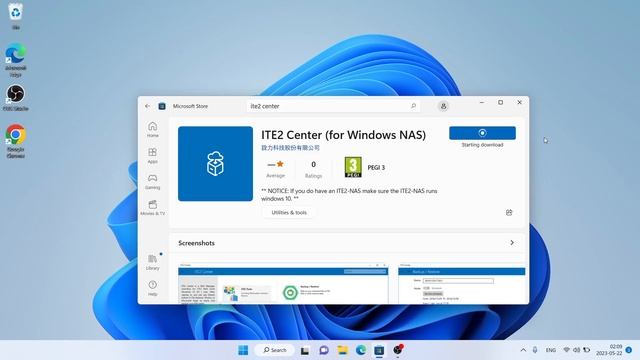Open Task View on the taskbar
Screen dimensions: 640x360
click(305, 350)
